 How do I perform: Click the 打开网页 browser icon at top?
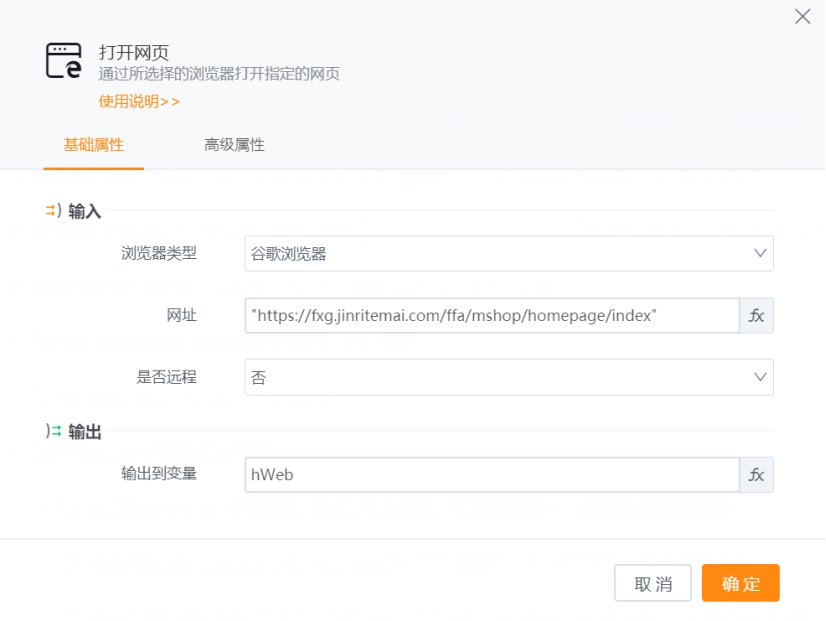62,60
